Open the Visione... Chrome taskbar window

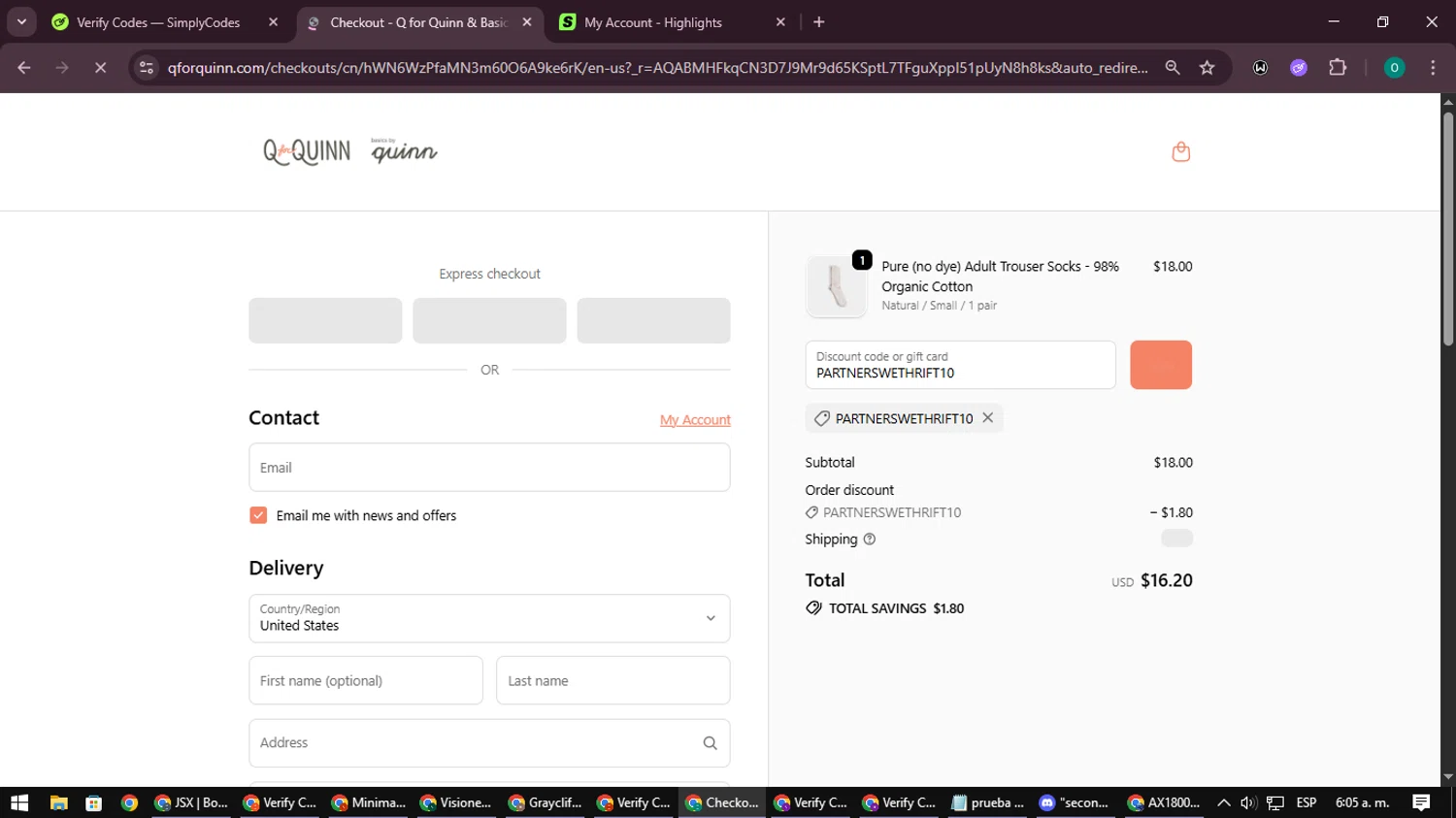pos(456,802)
